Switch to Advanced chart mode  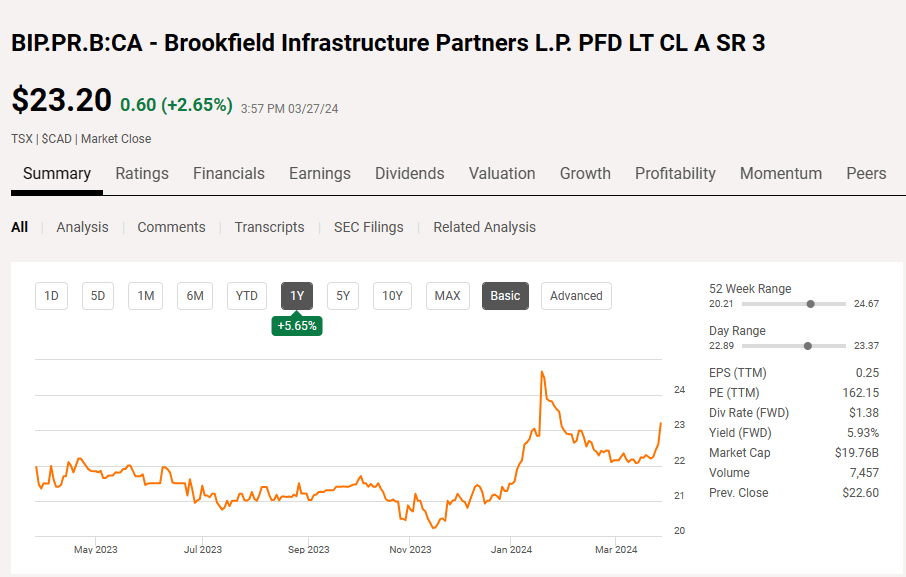576,295
